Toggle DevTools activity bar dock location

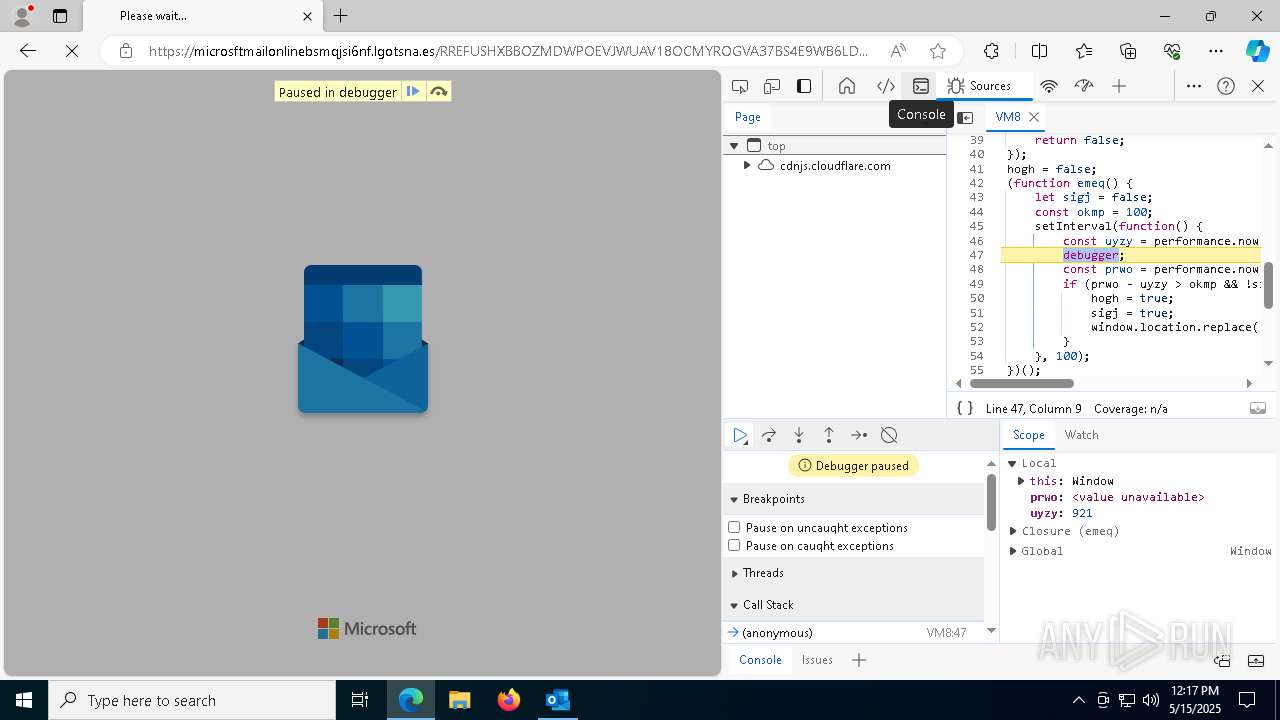pos(804,86)
